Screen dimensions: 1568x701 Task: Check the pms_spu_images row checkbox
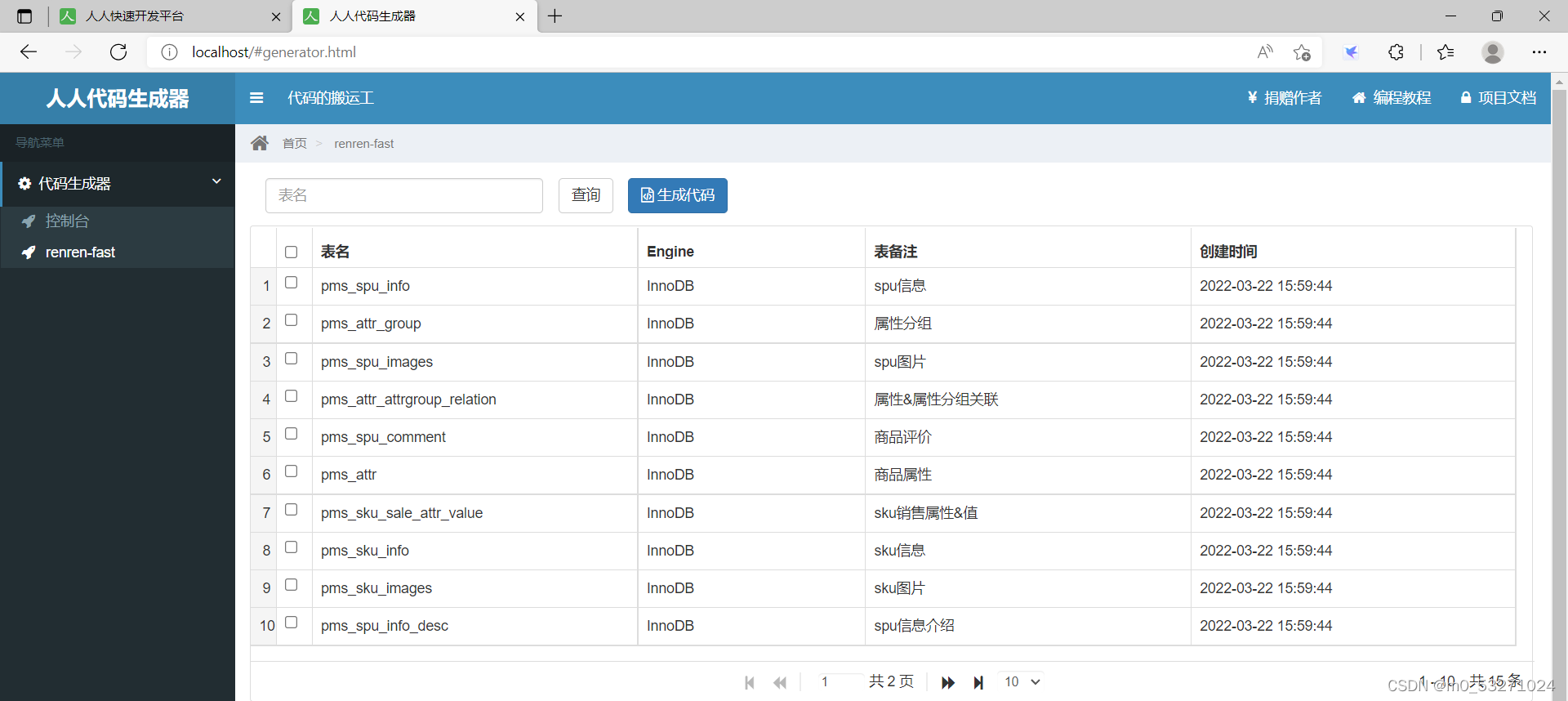tap(292, 359)
